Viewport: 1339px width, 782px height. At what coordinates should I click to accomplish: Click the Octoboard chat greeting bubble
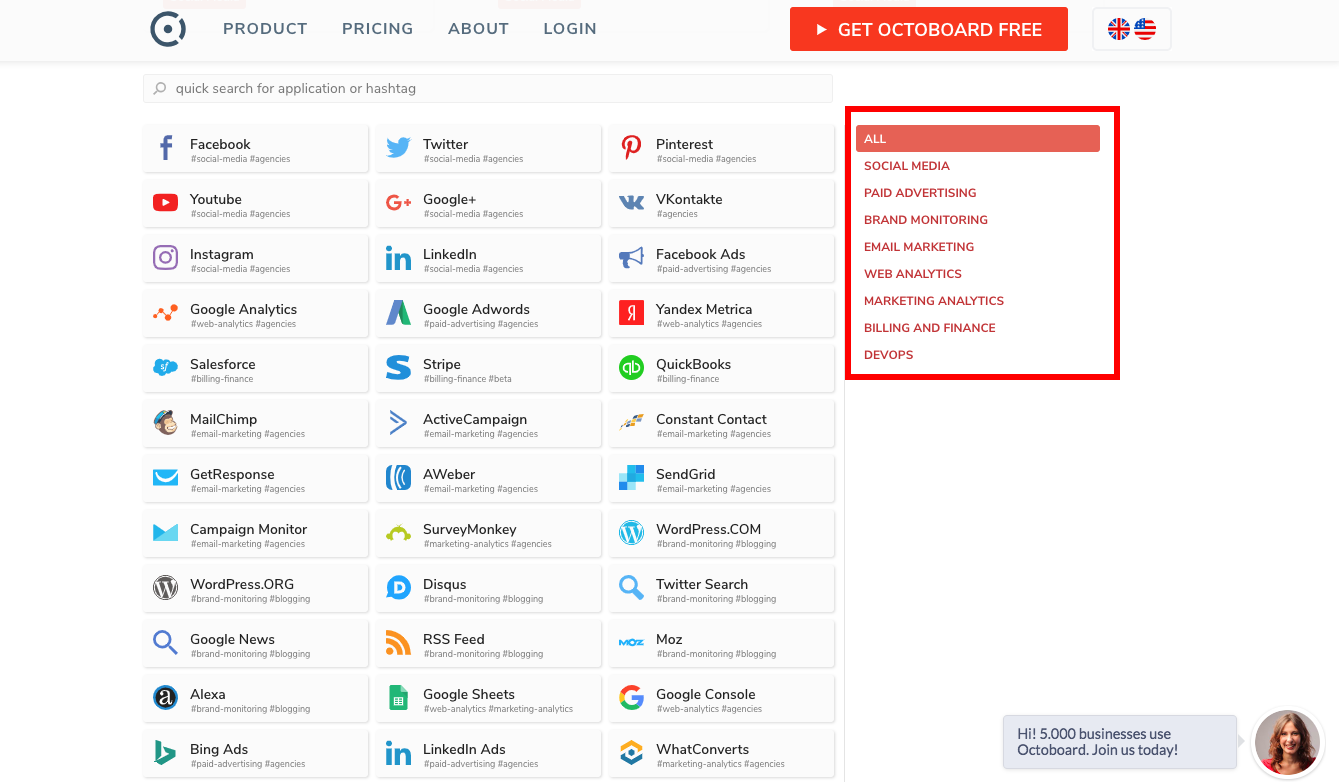click(1119, 742)
